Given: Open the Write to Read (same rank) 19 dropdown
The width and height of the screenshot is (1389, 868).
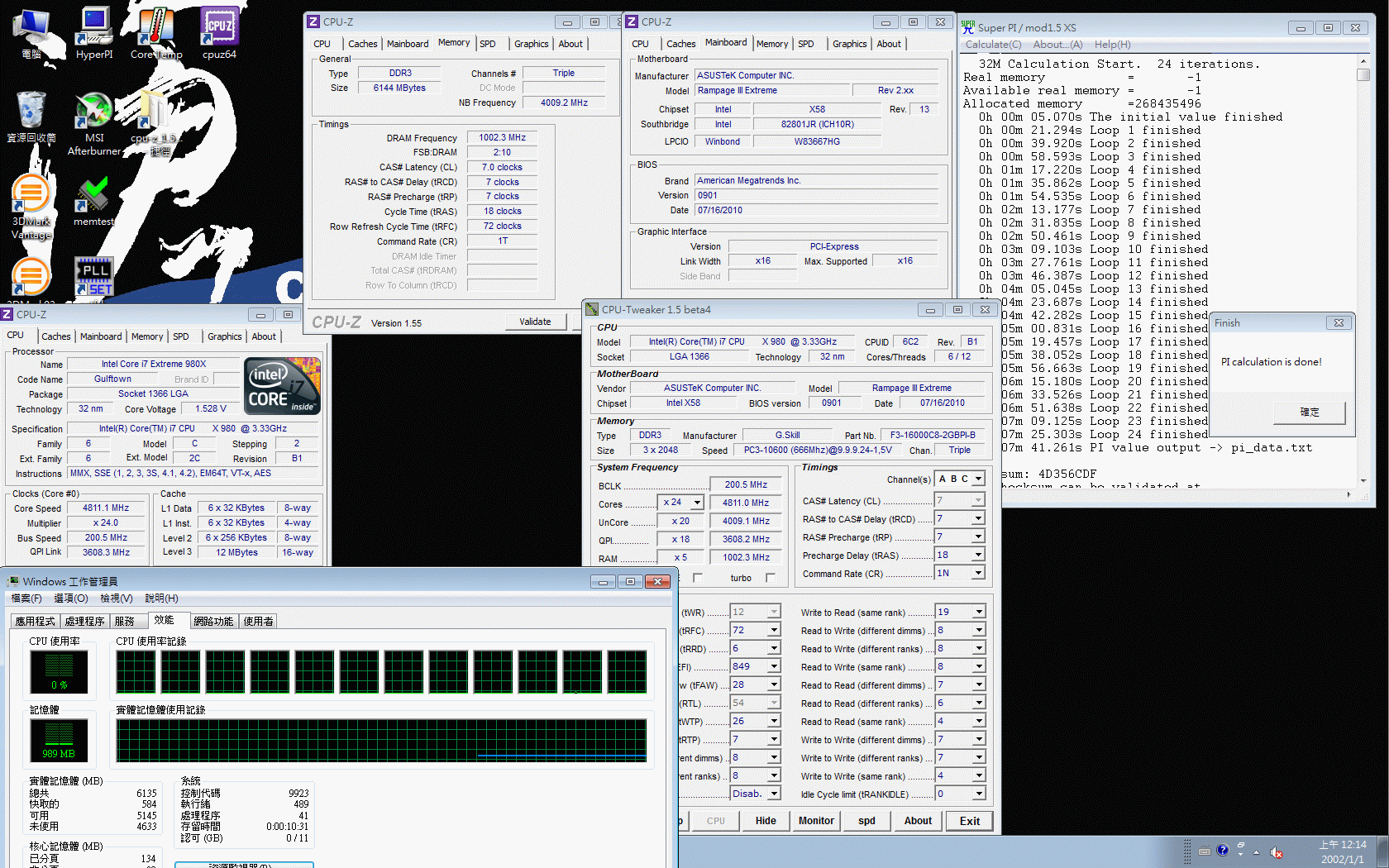Looking at the screenshot, I should 978,612.
